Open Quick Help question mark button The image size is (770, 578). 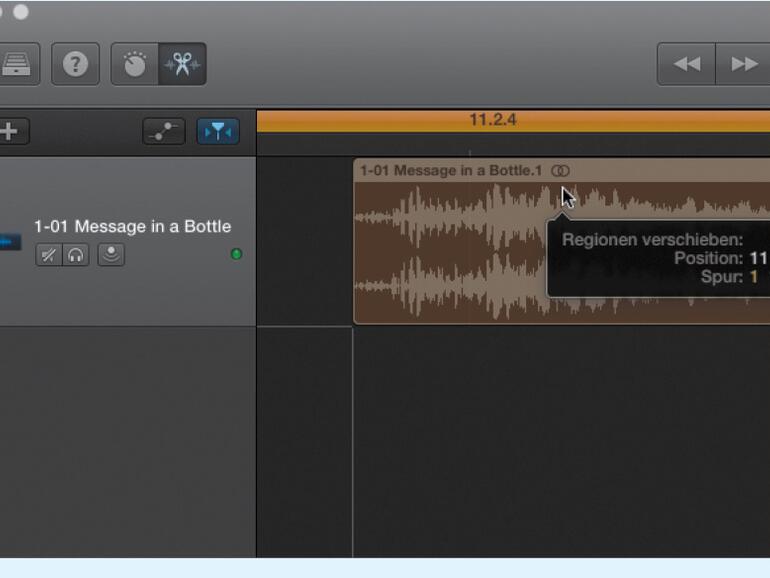(x=75, y=64)
